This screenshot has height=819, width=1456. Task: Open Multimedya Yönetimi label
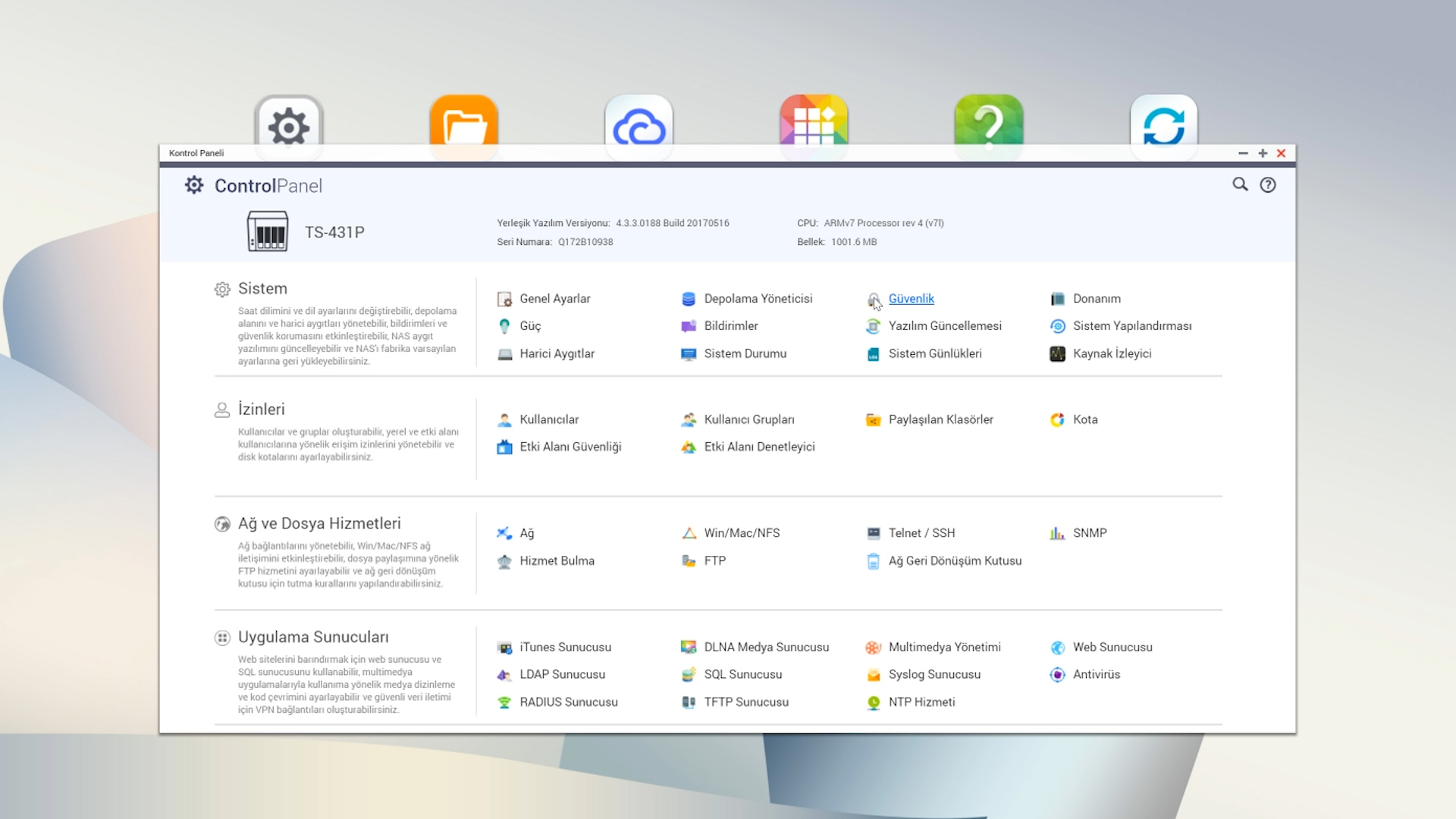[x=944, y=647]
